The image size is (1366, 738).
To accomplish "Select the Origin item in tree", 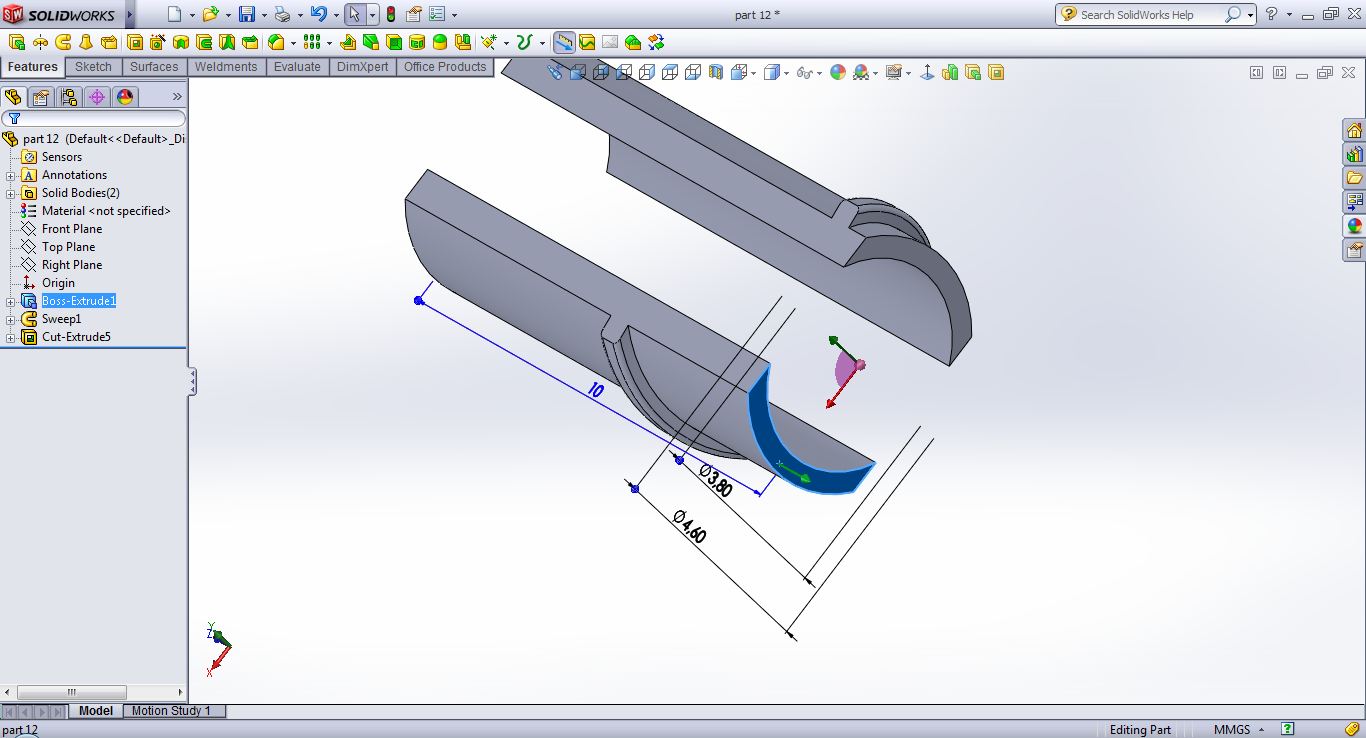I will tap(58, 283).
